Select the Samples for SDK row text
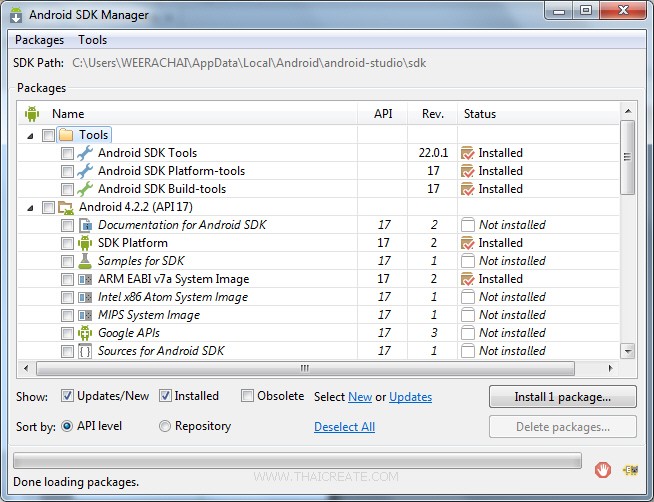Screen dimensions: 654x502 (141, 261)
